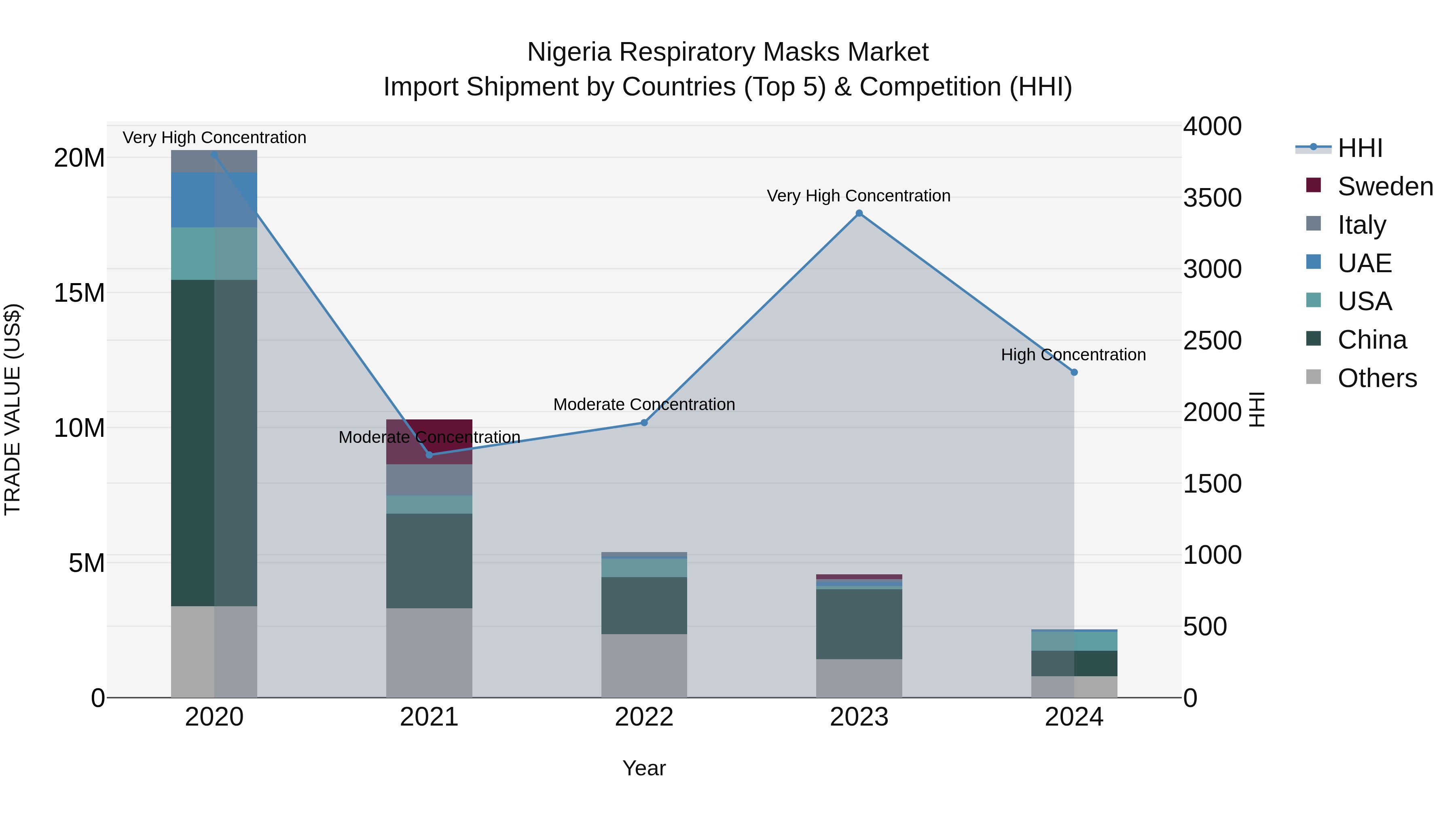
Task: Click the Nigeria Respiratory Masks Market title
Action: [728, 52]
